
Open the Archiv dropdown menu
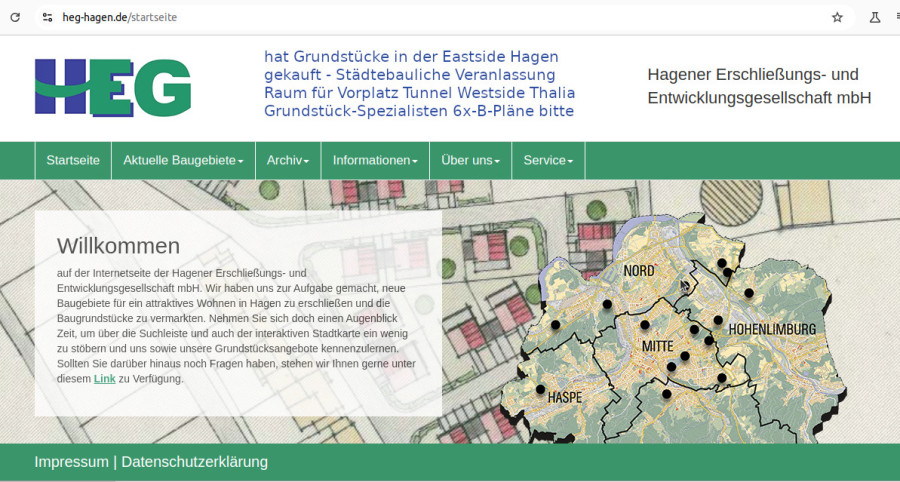[x=288, y=160]
